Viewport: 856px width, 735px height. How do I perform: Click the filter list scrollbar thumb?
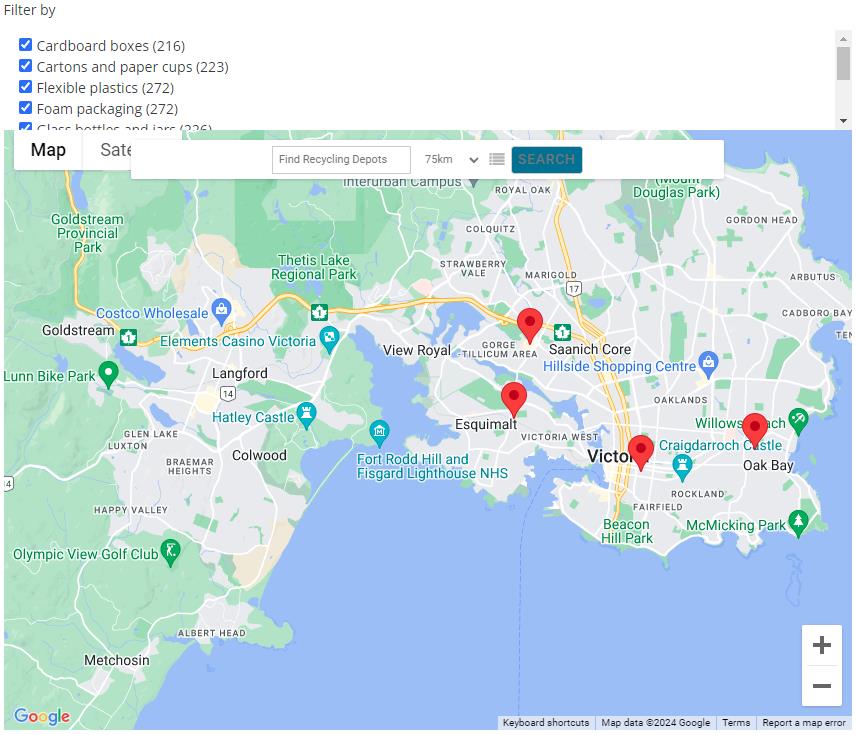tap(843, 63)
